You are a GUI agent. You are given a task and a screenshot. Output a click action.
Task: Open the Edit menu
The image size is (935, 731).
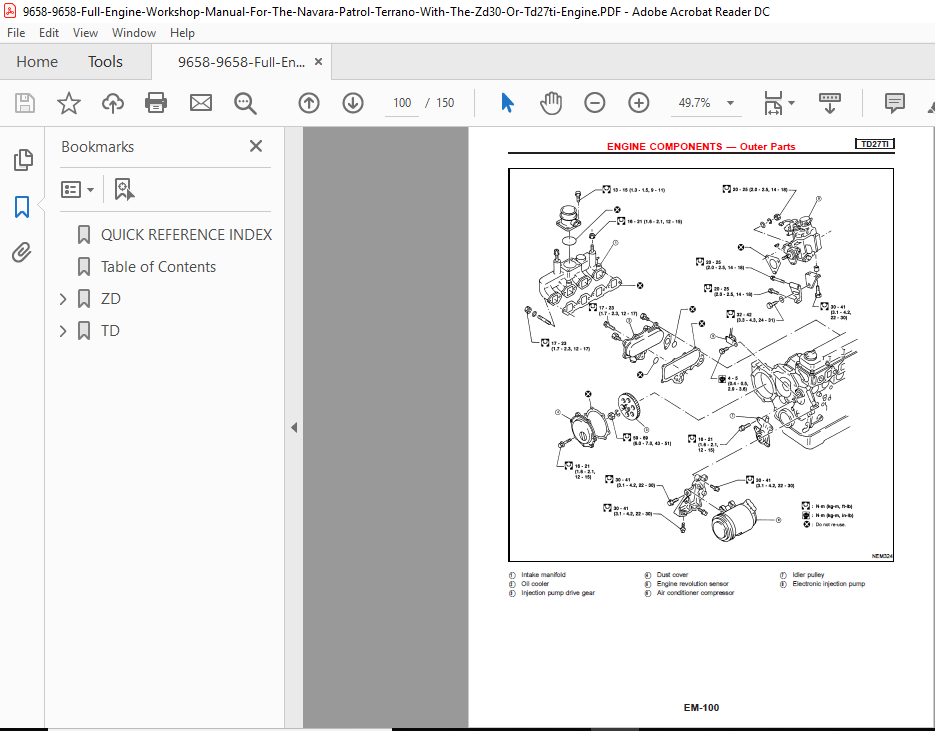pos(49,33)
